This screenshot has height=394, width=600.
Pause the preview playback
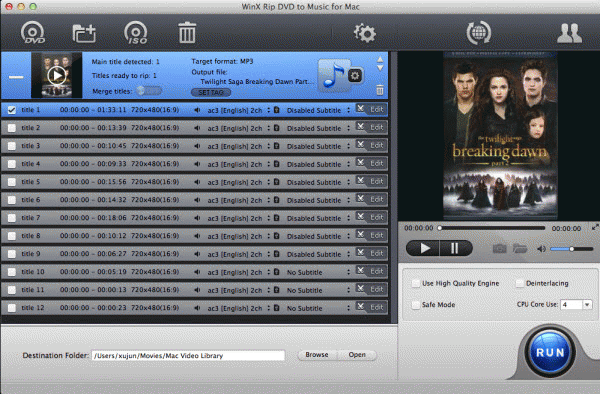pos(455,249)
